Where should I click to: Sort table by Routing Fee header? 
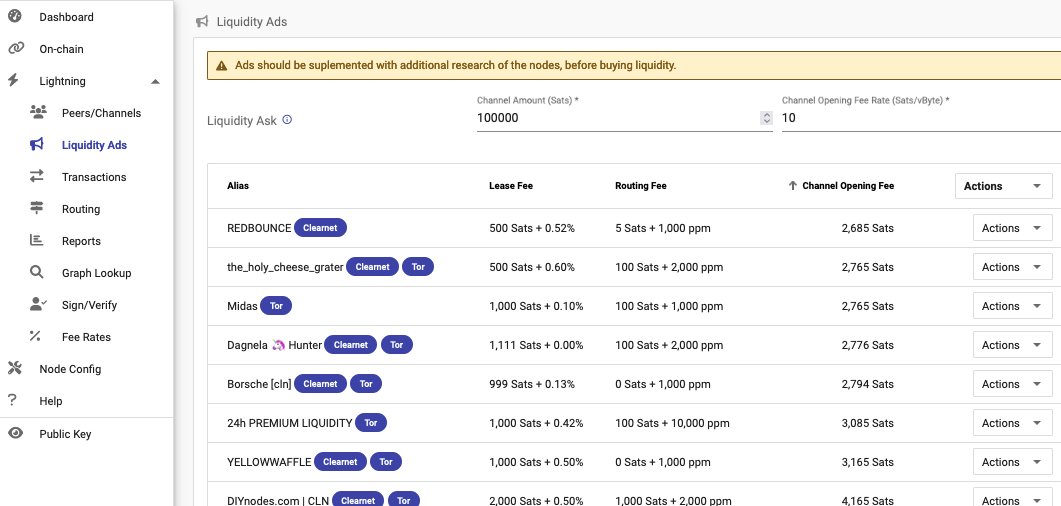(641, 185)
